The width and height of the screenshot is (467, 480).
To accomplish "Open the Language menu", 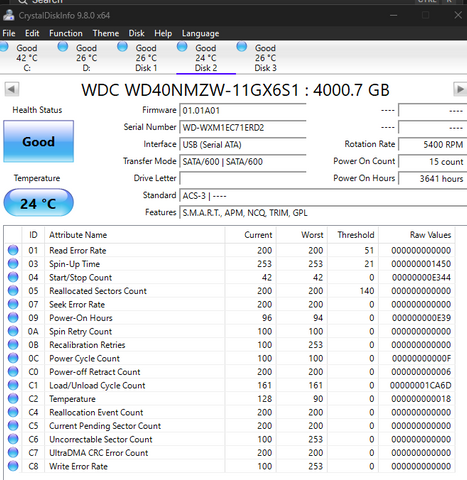I will [x=200, y=33].
